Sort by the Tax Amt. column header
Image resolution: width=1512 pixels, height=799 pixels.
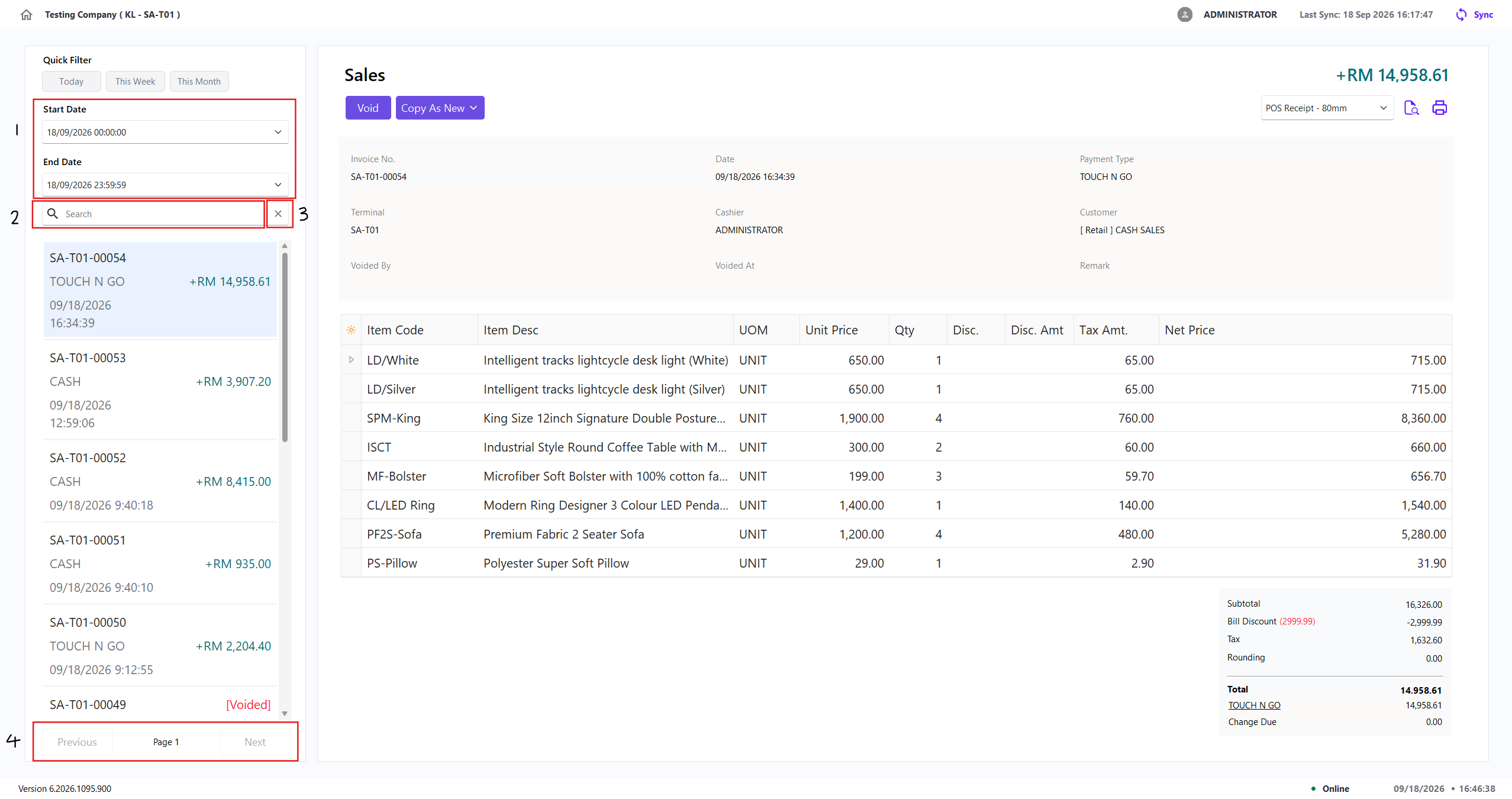[x=1116, y=330]
